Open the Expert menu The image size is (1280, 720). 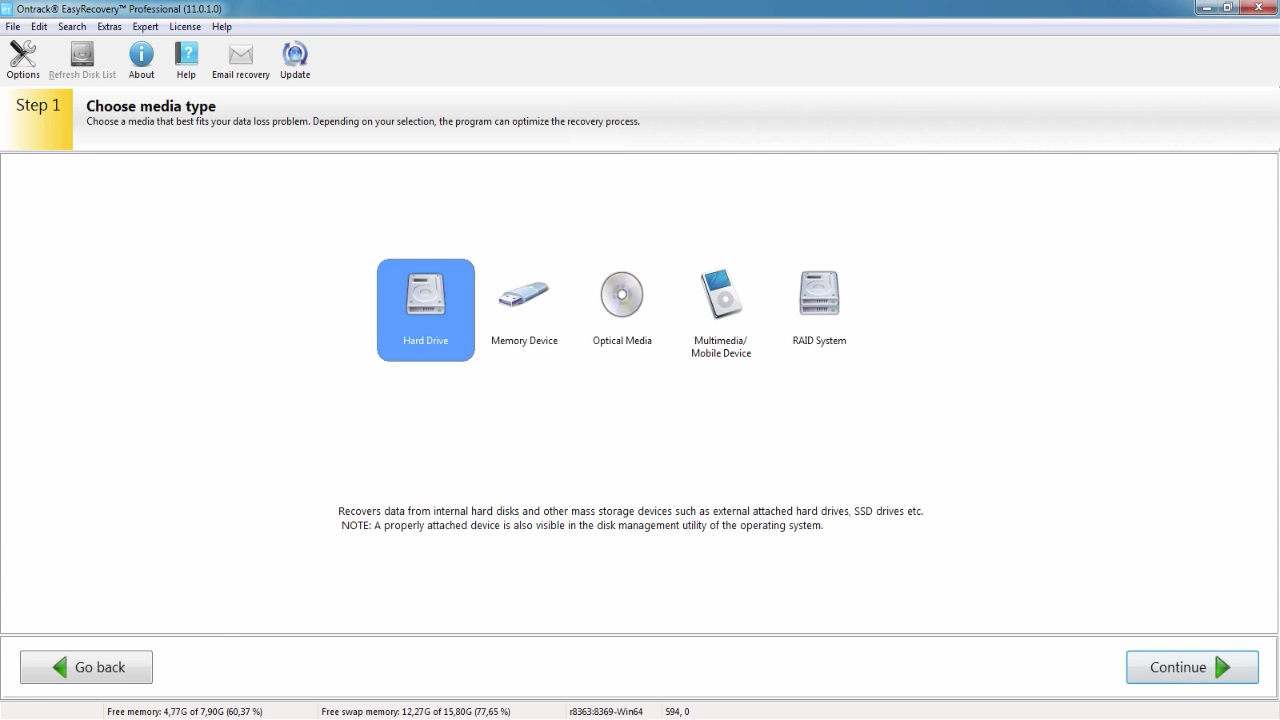146,27
